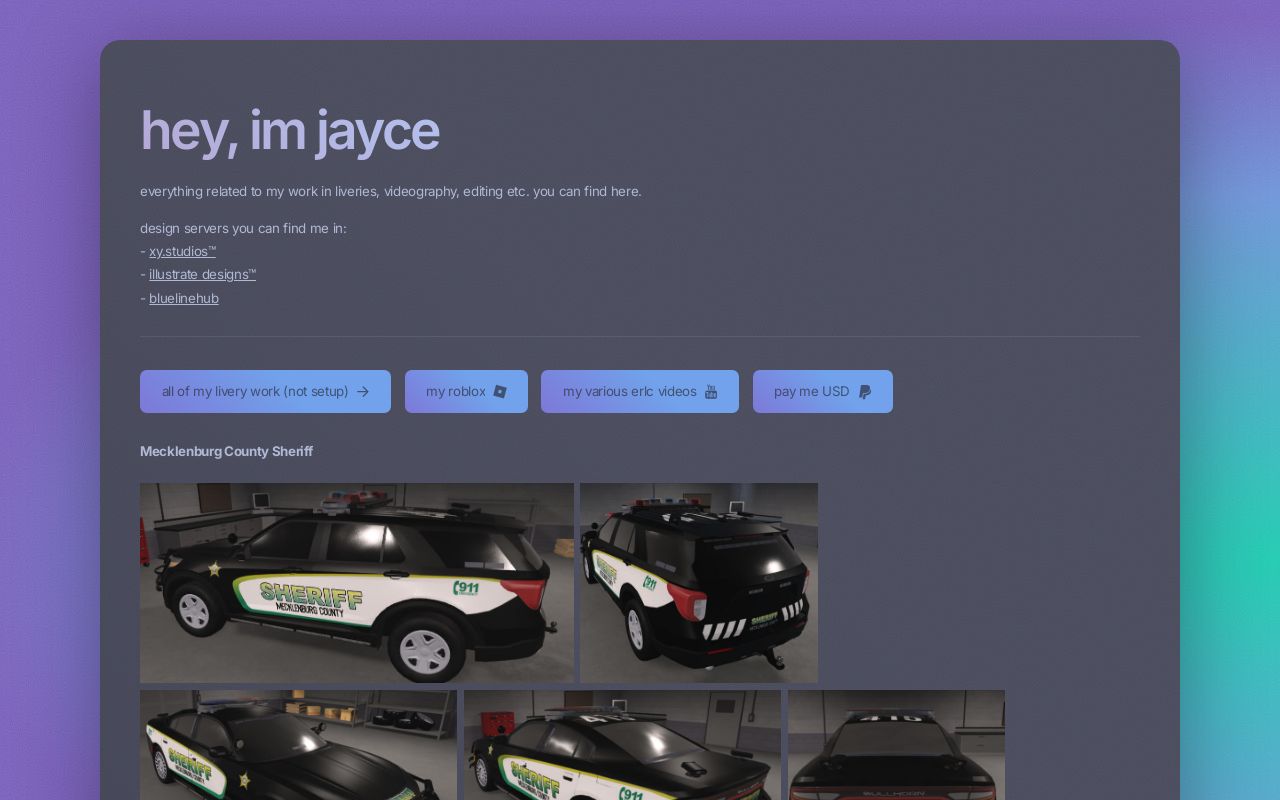Click the intro text about livery work
Screen dimensions: 1280x800
click(390, 191)
